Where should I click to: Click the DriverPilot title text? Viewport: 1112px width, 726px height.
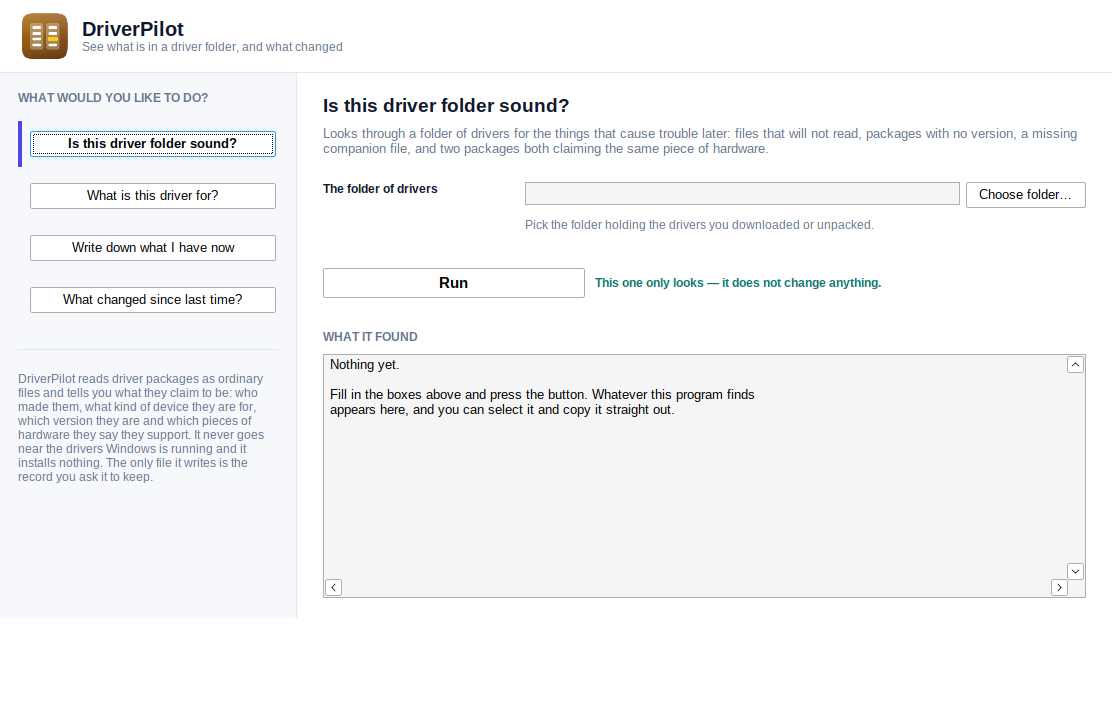pos(133,29)
